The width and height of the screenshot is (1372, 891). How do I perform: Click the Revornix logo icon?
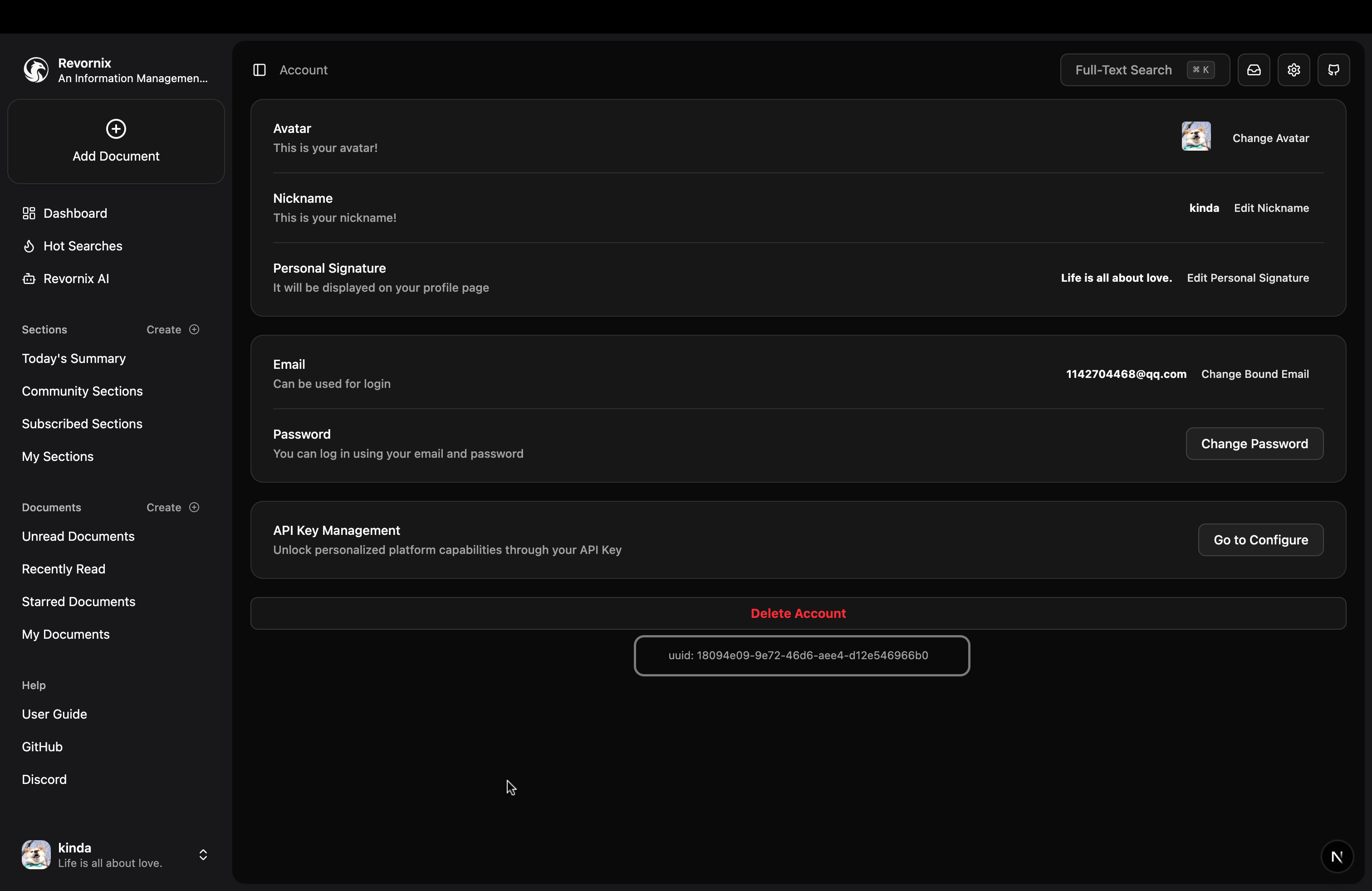pos(36,70)
